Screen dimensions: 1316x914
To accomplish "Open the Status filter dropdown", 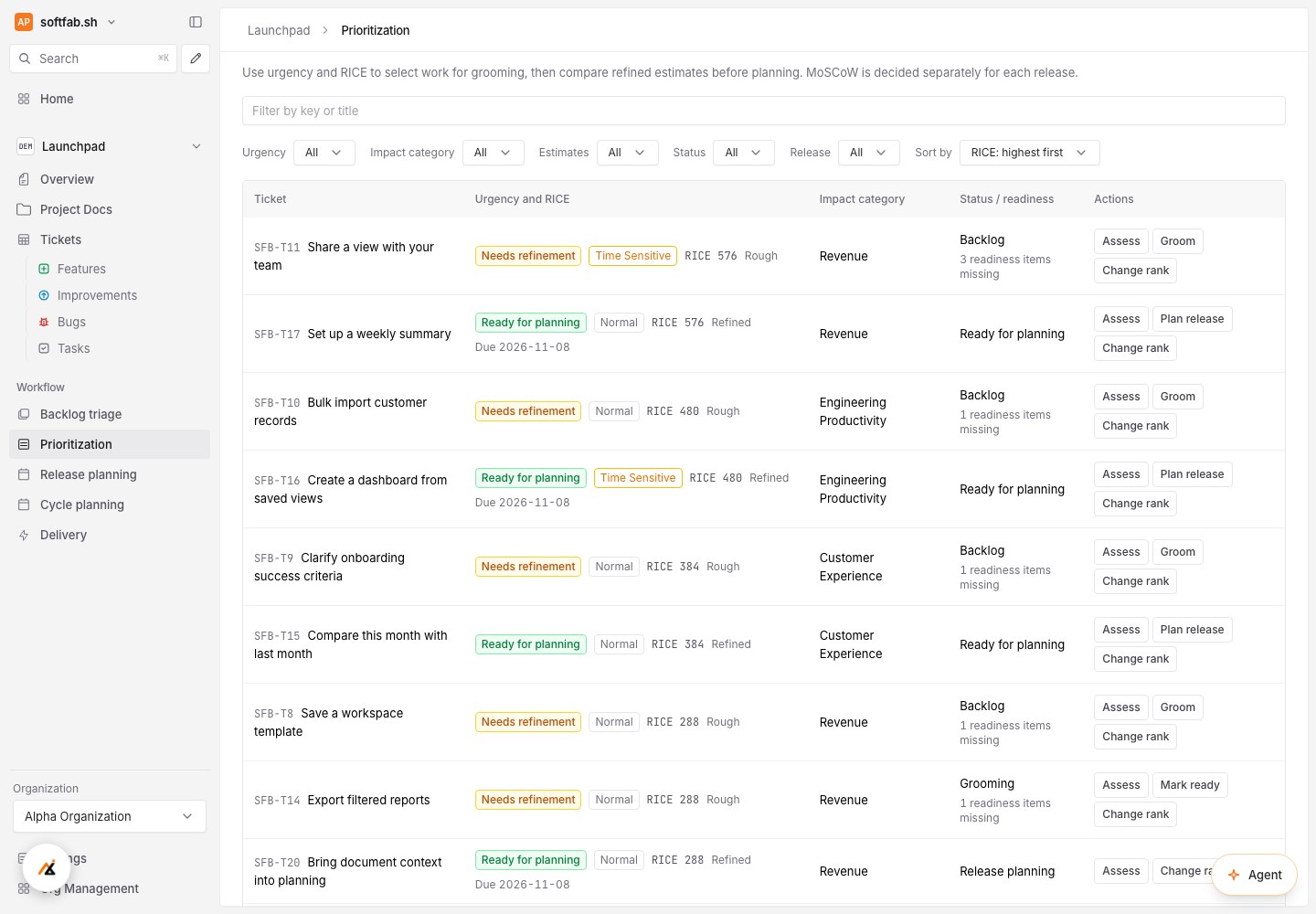I will tap(744, 153).
